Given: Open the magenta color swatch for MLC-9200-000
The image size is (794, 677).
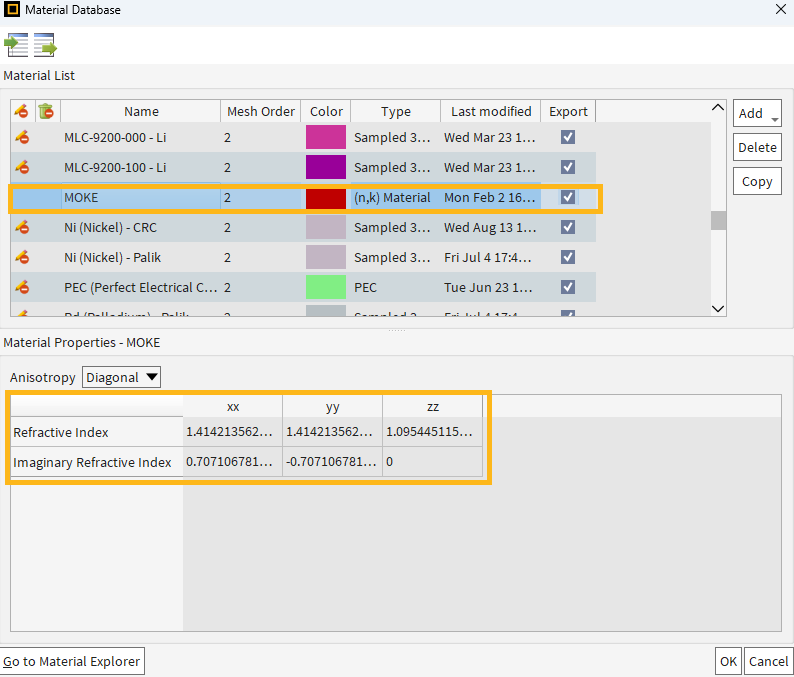Looking at the screenshot, I should pyautogui.click(x=326, y=137).
